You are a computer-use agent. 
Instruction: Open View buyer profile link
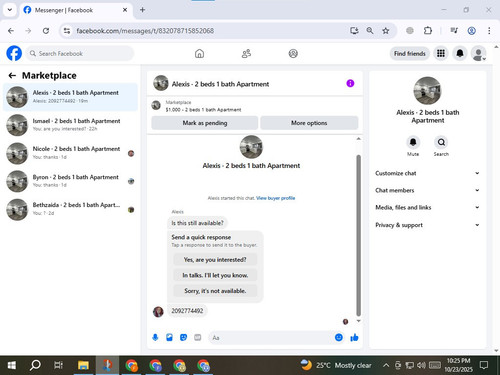(x=275, y=198)
